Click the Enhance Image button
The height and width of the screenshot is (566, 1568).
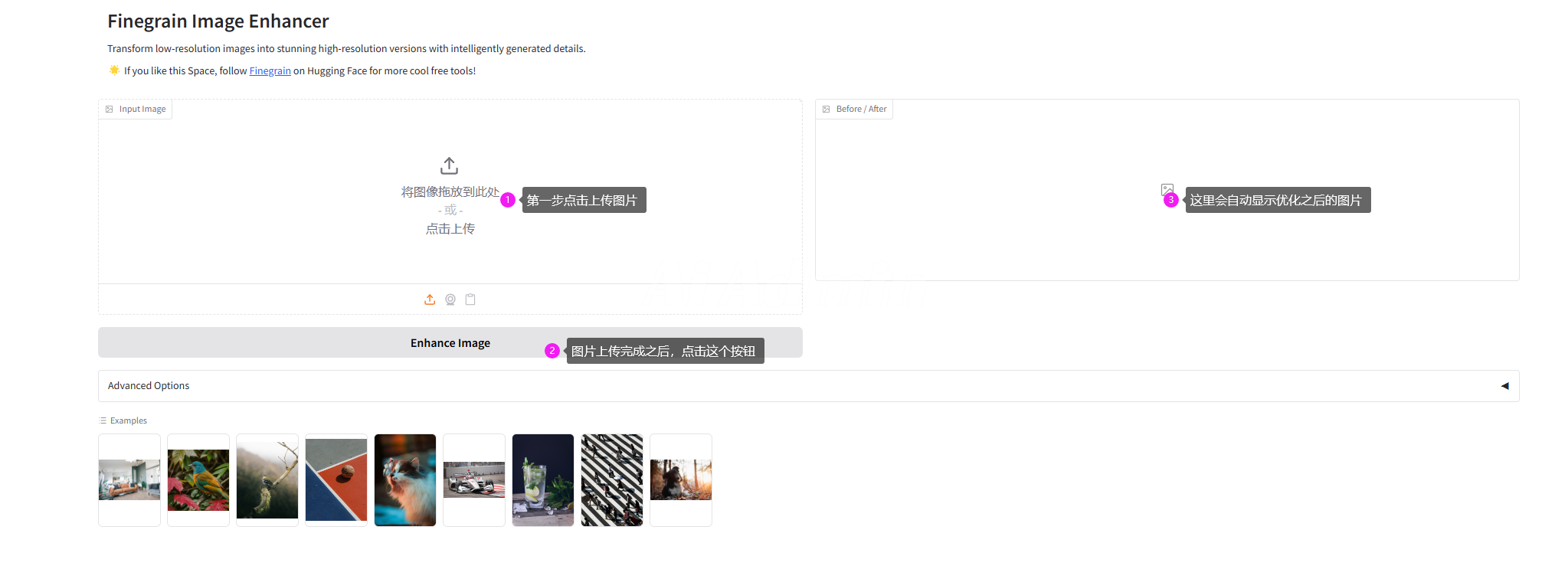[450, 342]
